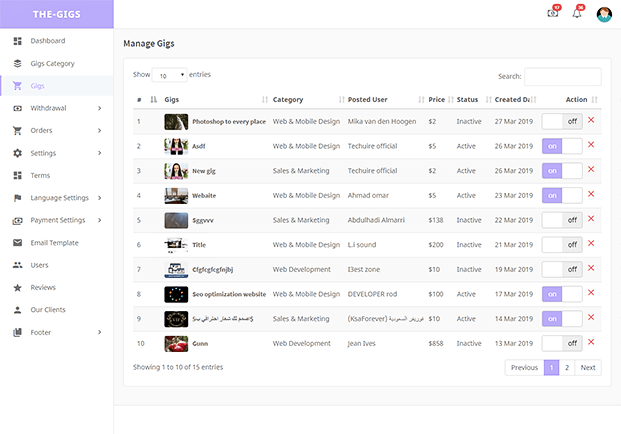Click the Email Template envelope icon
621x434 pixels.
(x=17, y=243)
